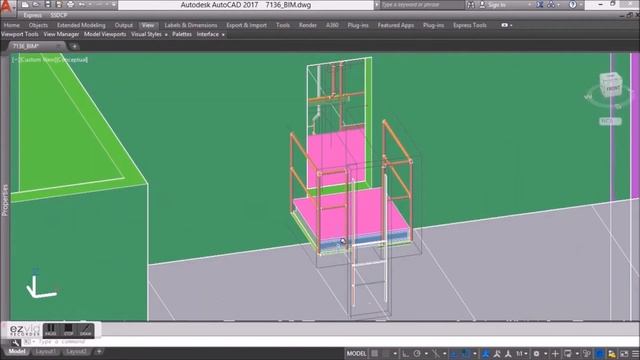
Task: Toggle the ribbon minimize state button
Action: pos(505,25)
